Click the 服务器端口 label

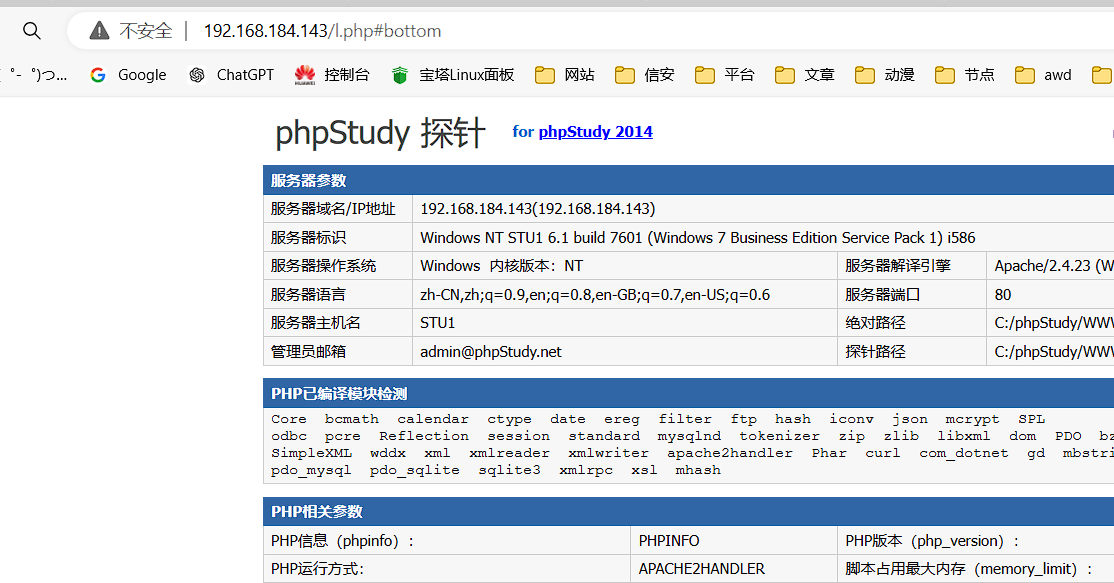click(x=882, y=294)
